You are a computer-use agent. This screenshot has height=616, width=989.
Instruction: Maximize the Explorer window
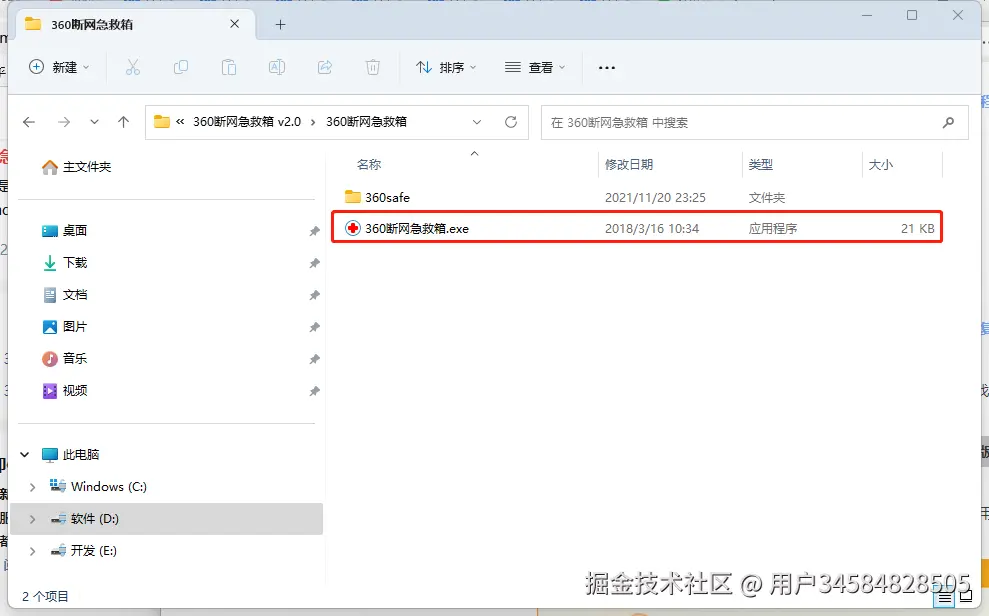click(912, 15)
